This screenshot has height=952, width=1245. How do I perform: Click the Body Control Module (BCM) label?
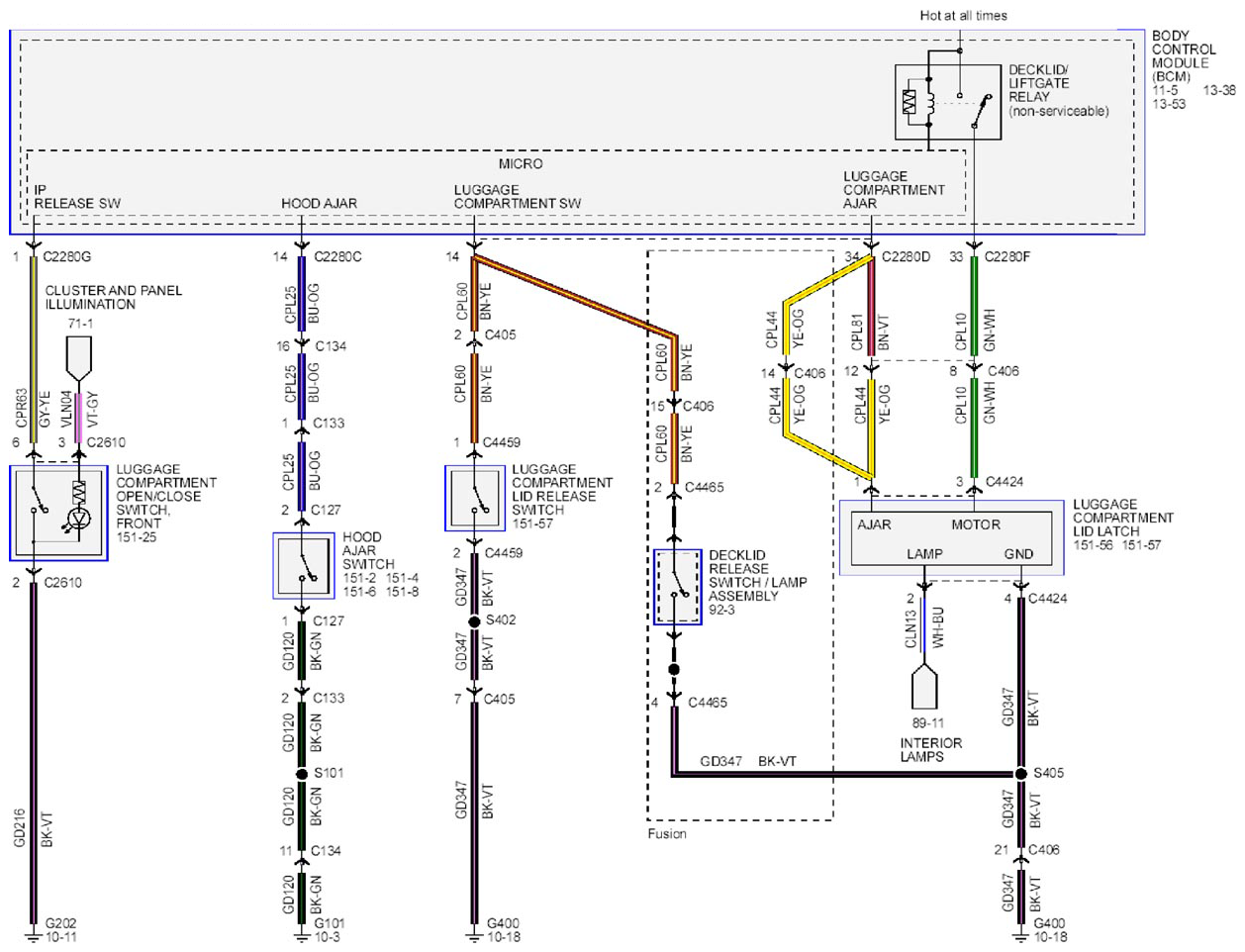pyautogui.click(x=1184, y=55)
